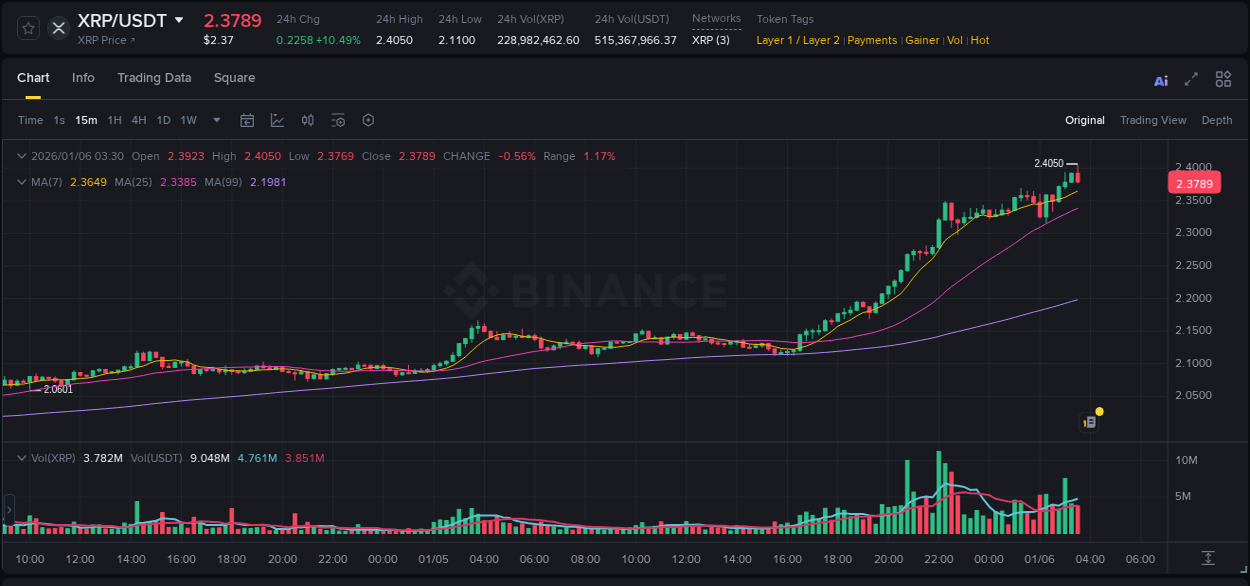Select the technical indicators icon

(276, 120)
